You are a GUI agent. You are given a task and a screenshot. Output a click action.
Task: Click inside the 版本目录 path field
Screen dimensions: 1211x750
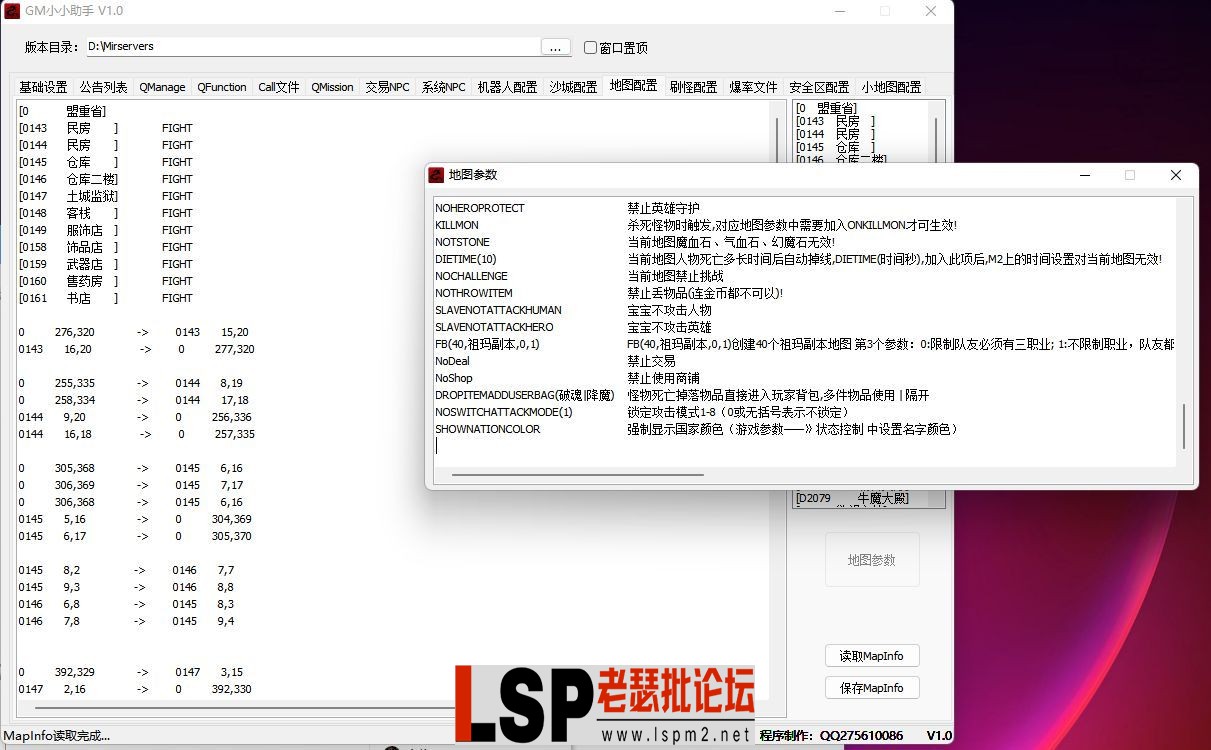300,46
